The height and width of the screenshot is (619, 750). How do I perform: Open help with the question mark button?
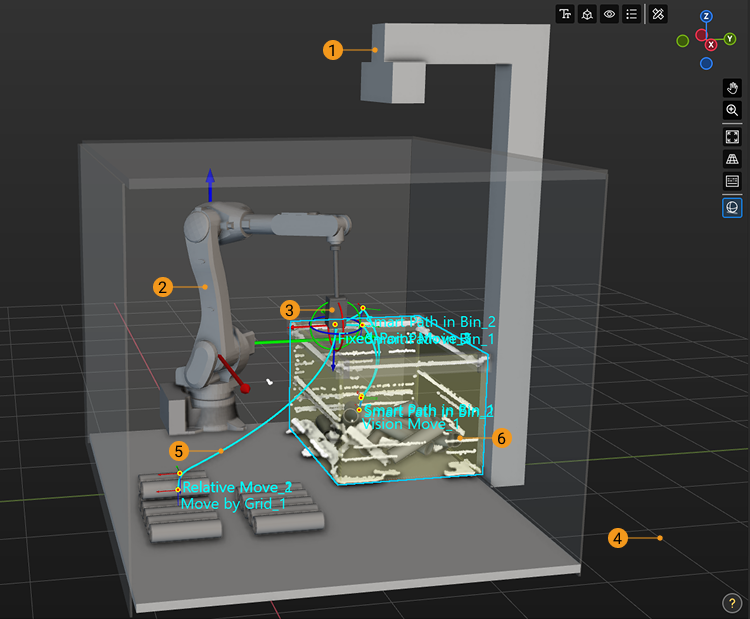[x=730, y=602]
